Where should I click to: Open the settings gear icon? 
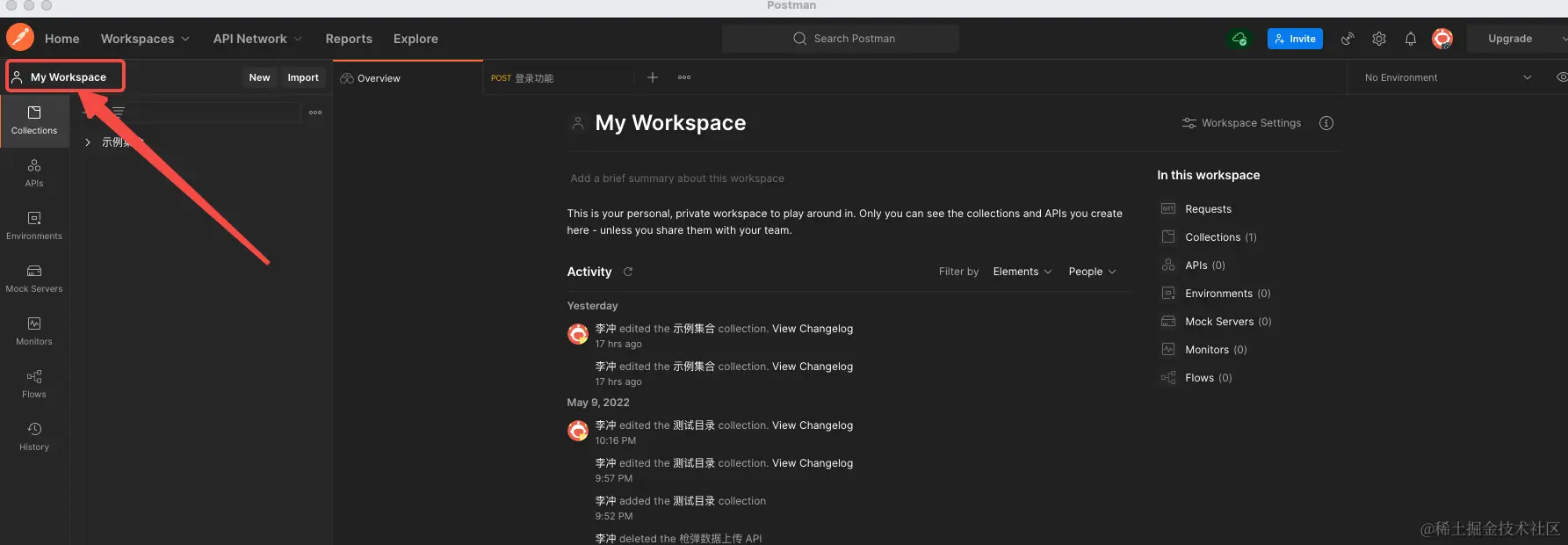tap(1379, 39)
